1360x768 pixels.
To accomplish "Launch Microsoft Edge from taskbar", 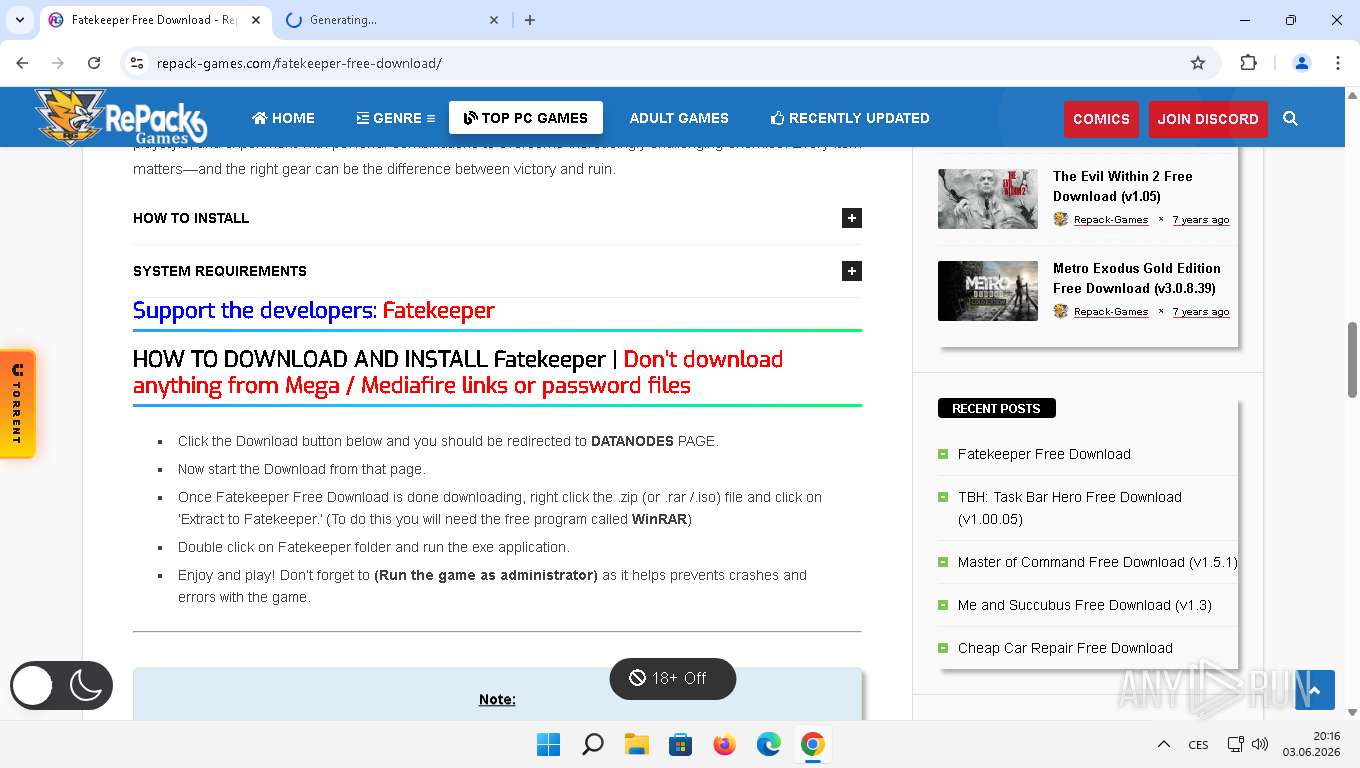I will coord(769,744).
